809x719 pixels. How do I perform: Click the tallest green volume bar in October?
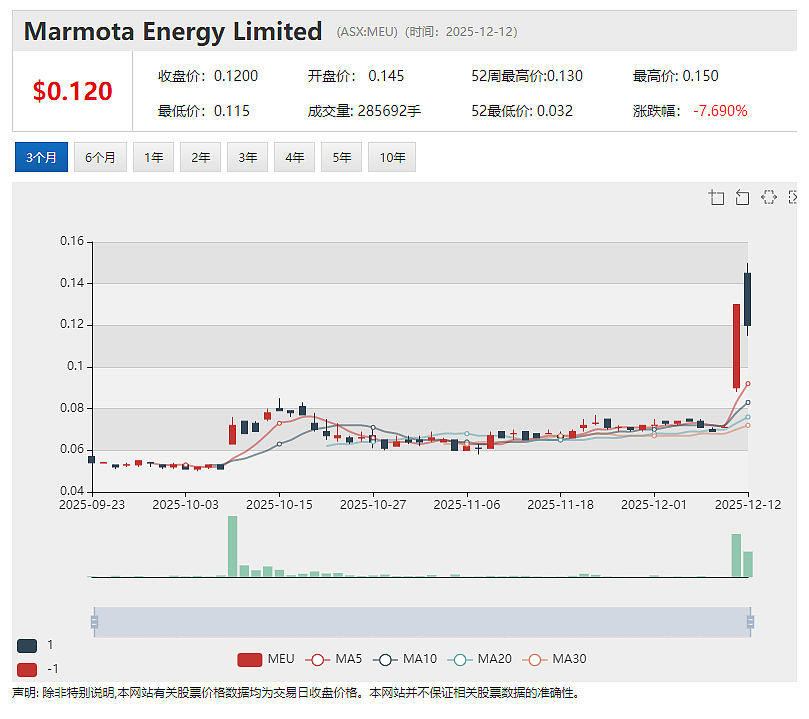[x=233, y=546]
